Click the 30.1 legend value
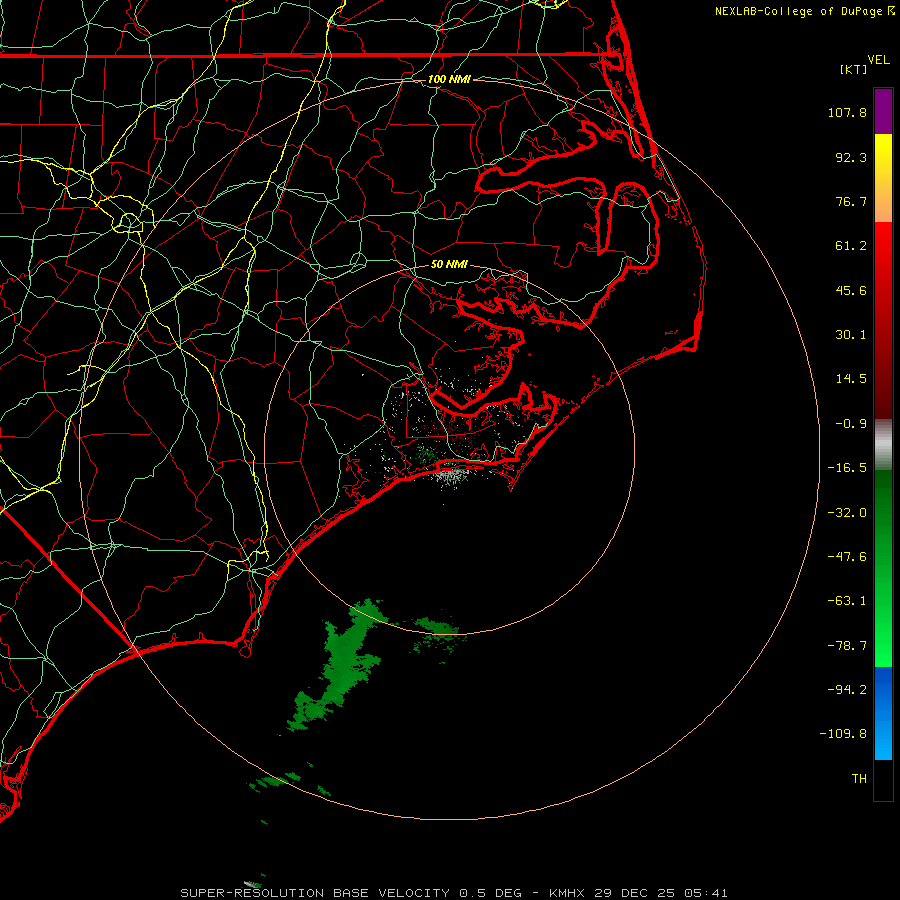 [851, 335]
